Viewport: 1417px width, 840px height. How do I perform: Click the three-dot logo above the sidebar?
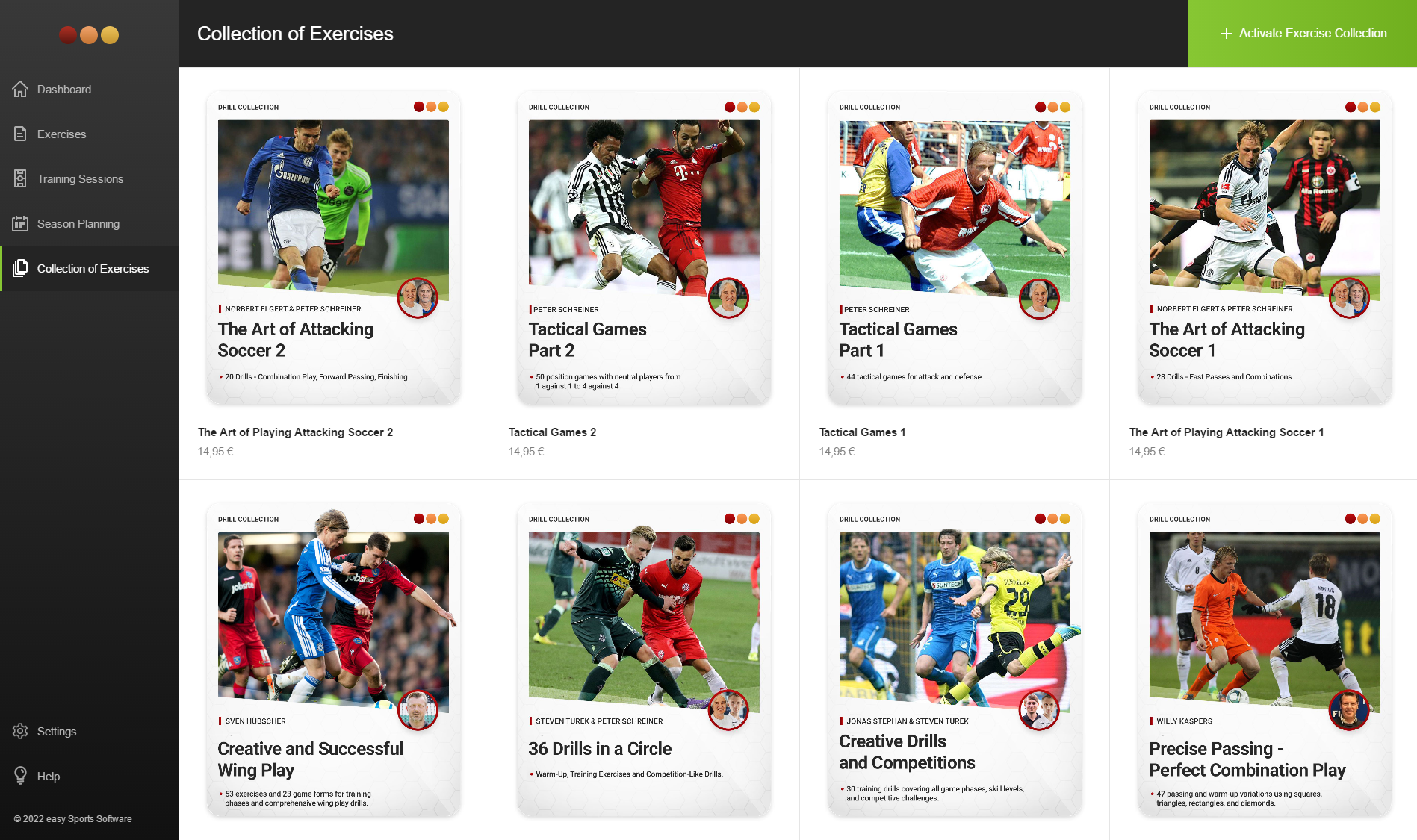[x=89, y=35]
